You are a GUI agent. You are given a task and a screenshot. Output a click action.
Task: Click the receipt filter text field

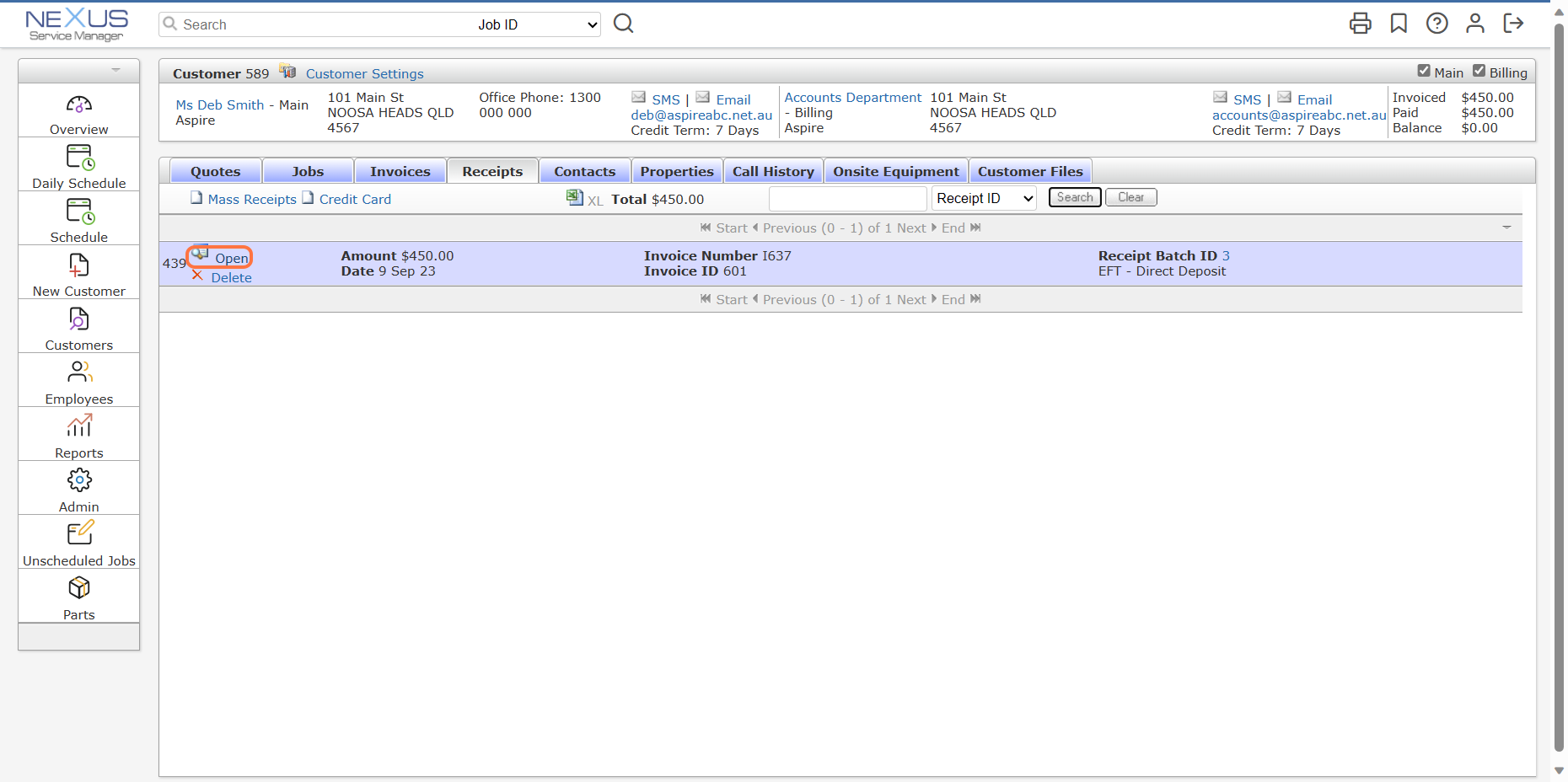848,199
